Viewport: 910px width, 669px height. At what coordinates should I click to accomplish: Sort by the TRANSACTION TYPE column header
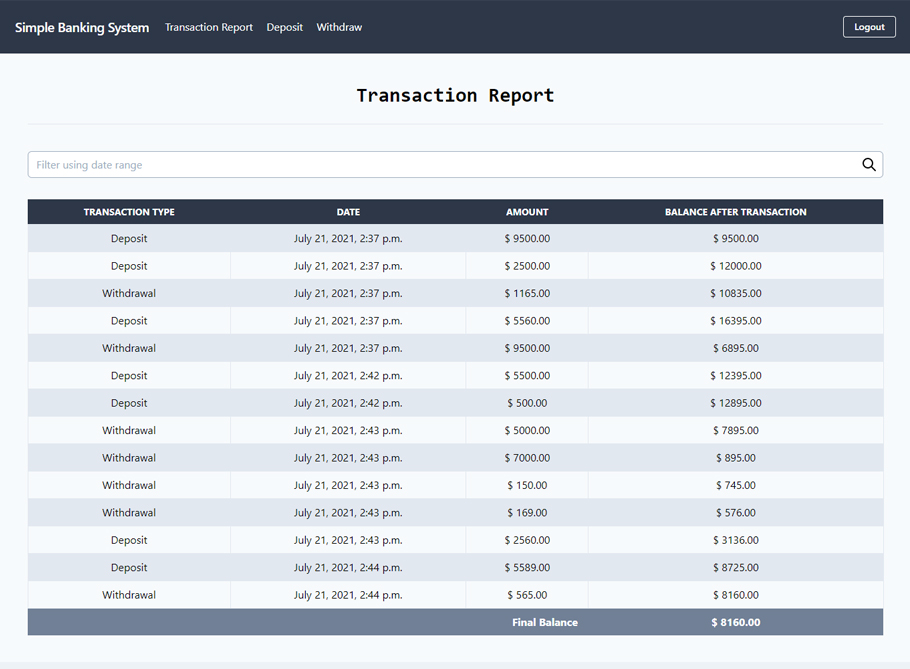click(x=129, y=212)
